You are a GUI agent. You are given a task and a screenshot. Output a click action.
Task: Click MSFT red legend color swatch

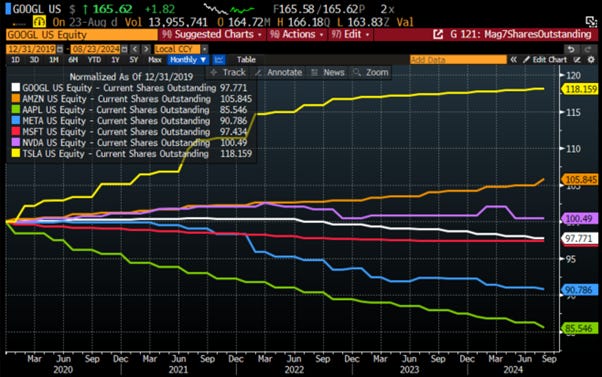[x=16, y=131]
